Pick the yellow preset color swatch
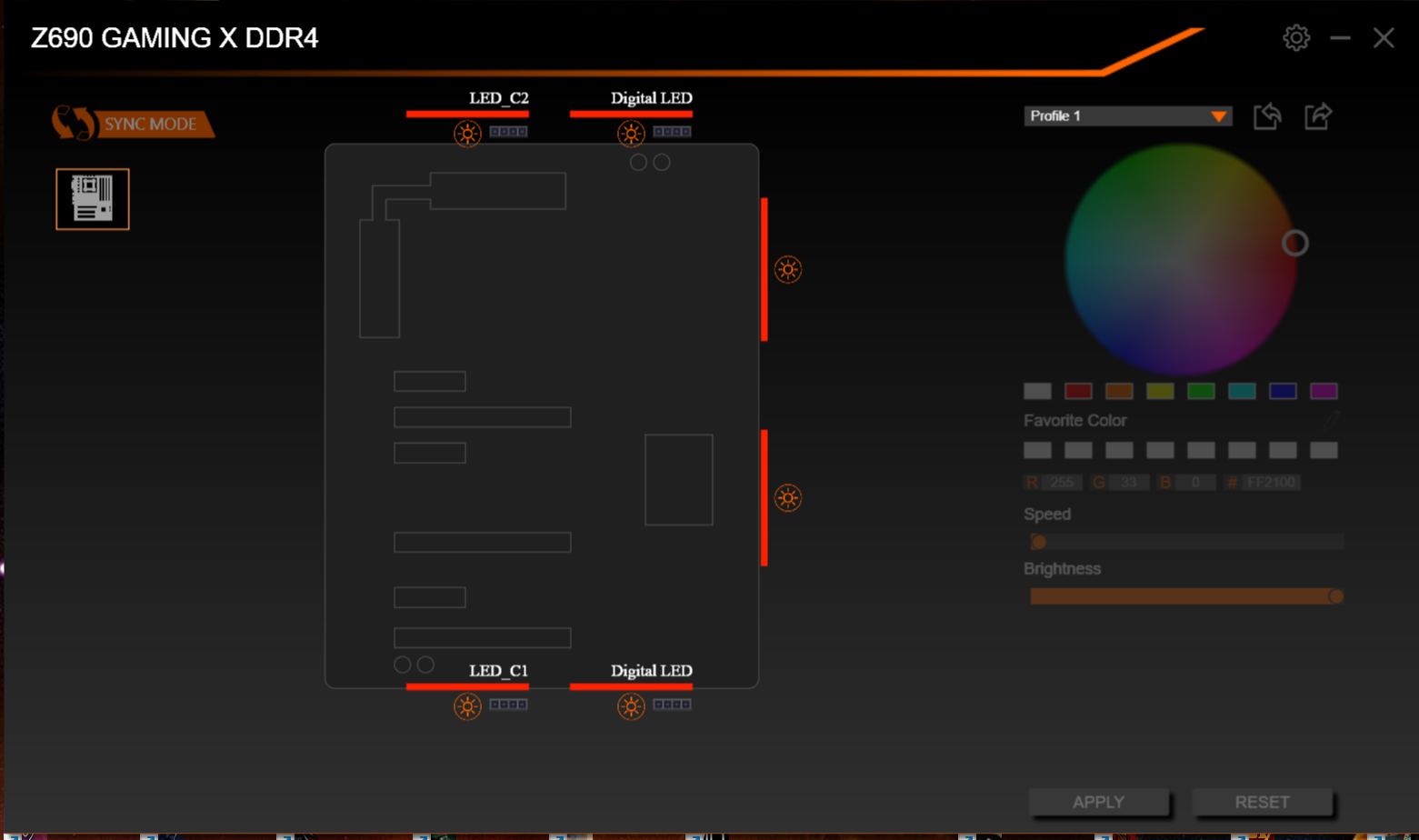Viewport: 1419px width, 840px height. click(x=1160, y=391)
